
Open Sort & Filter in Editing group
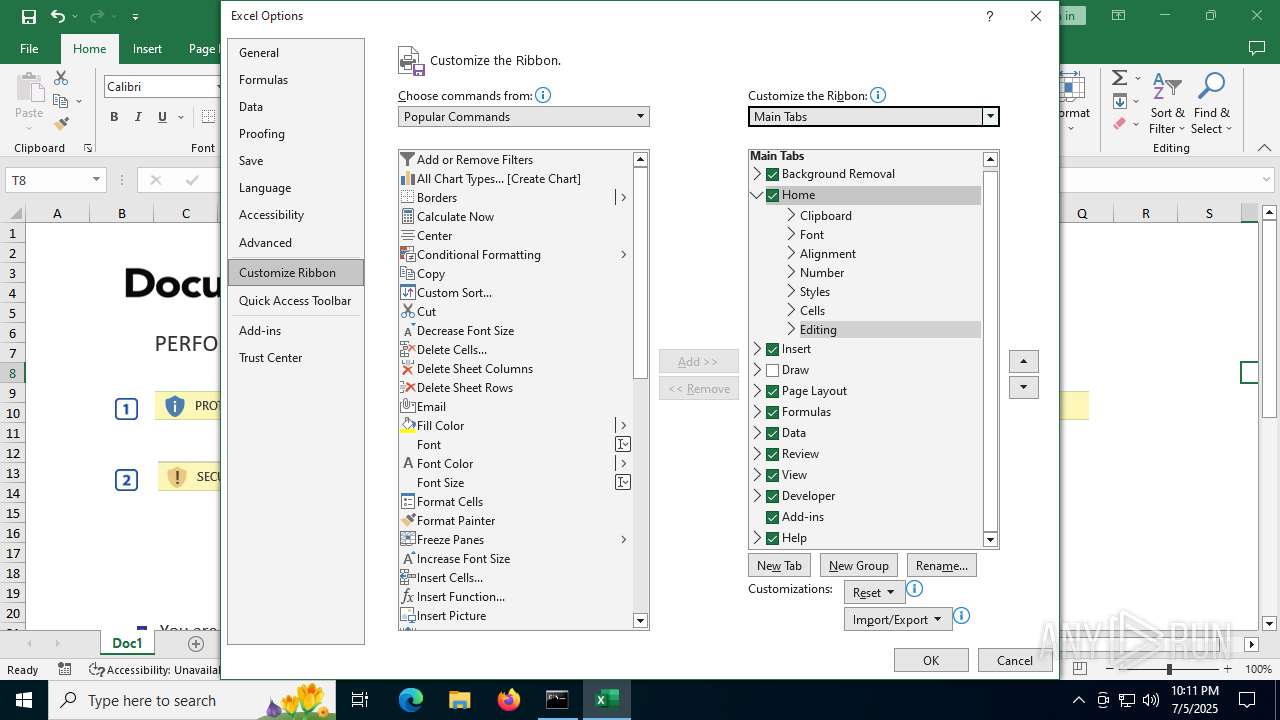1167,104
